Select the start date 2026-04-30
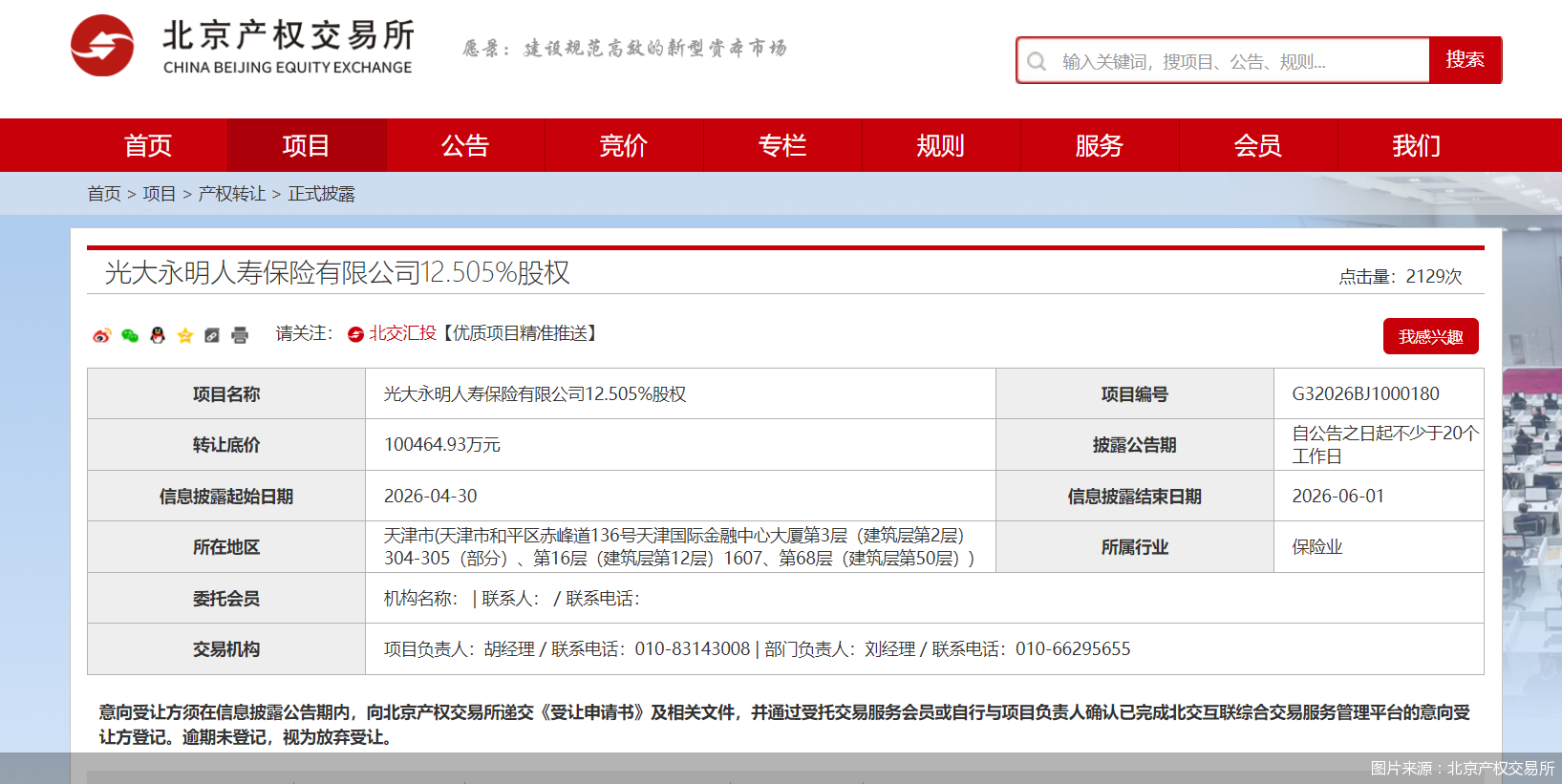1562x784 pixels. (x=431, y=496)
